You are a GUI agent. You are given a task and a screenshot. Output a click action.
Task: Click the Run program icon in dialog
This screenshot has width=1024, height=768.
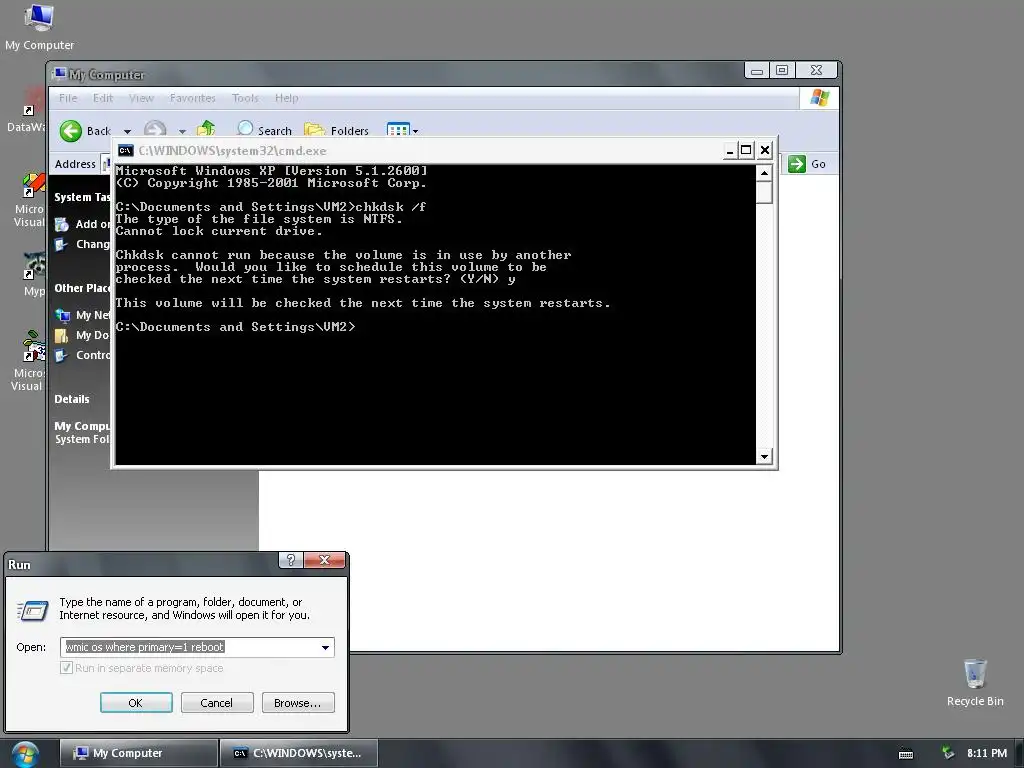tap(33, 611)
